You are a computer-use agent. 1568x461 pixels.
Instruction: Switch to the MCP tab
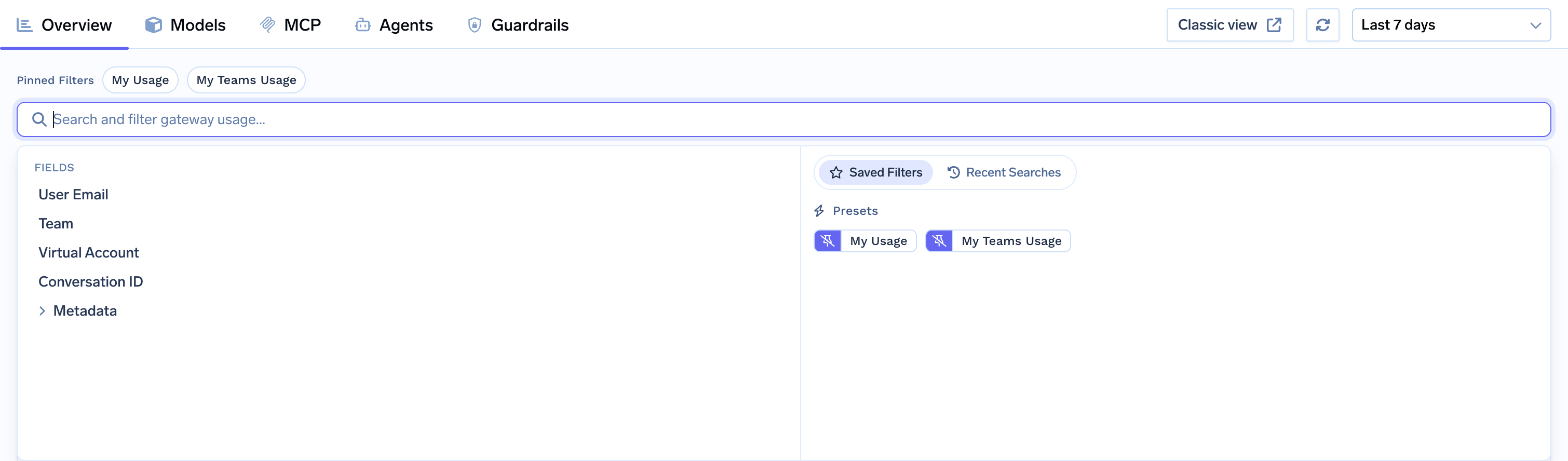pyautogui.click(x=290, y=25)
